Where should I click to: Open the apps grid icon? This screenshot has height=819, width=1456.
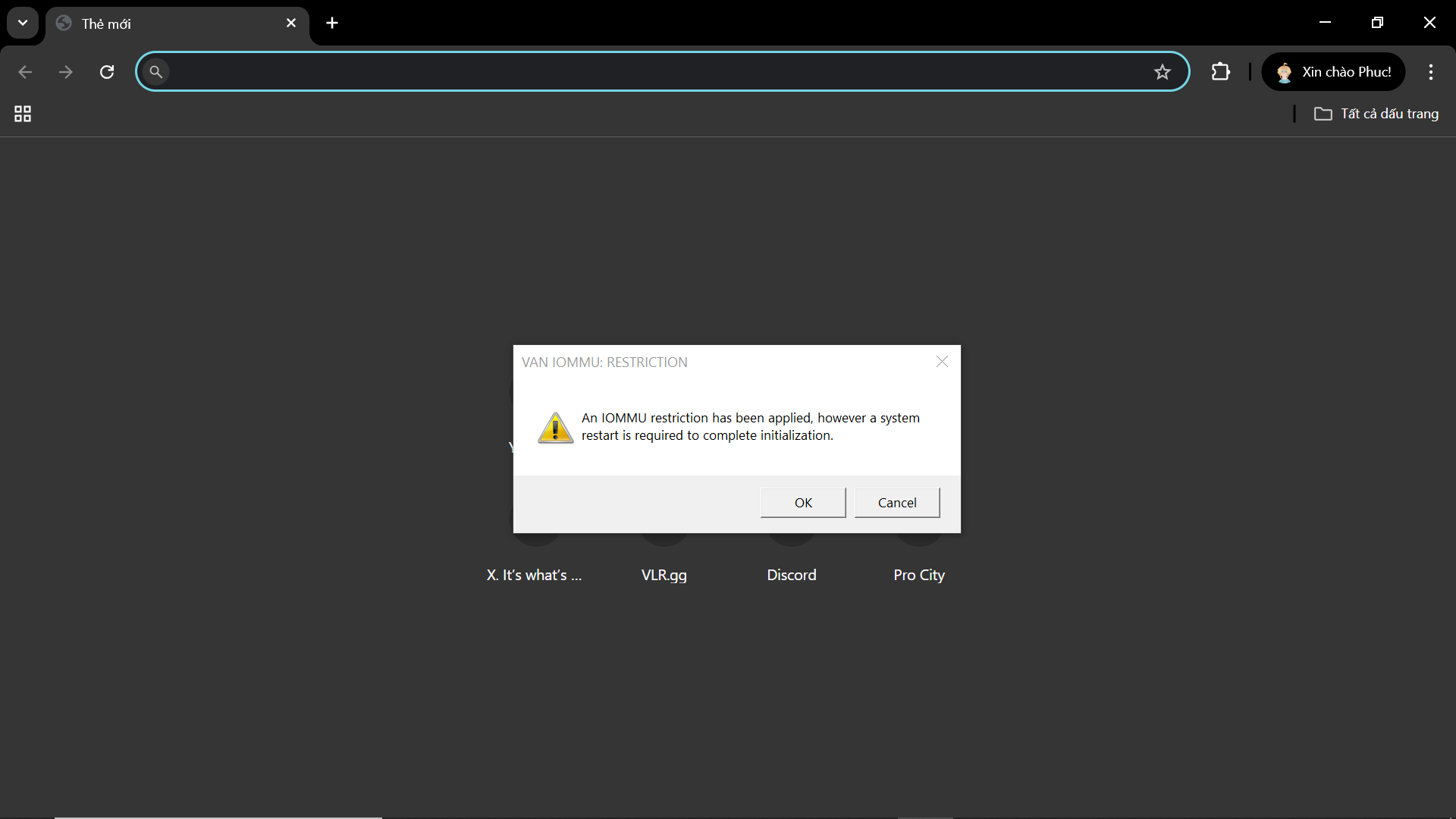(x=23, y=114)
